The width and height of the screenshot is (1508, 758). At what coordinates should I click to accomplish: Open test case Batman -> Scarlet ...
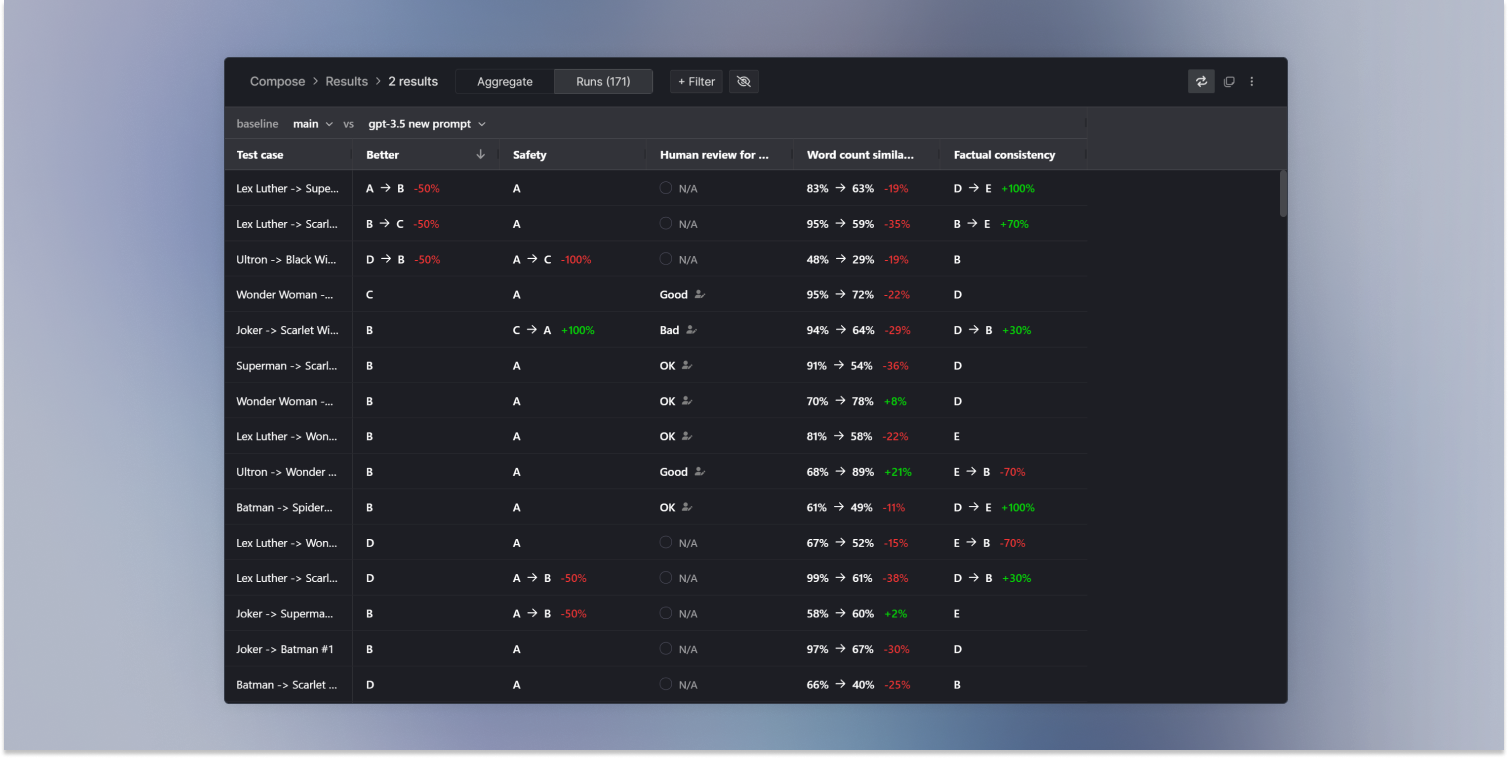287,684
